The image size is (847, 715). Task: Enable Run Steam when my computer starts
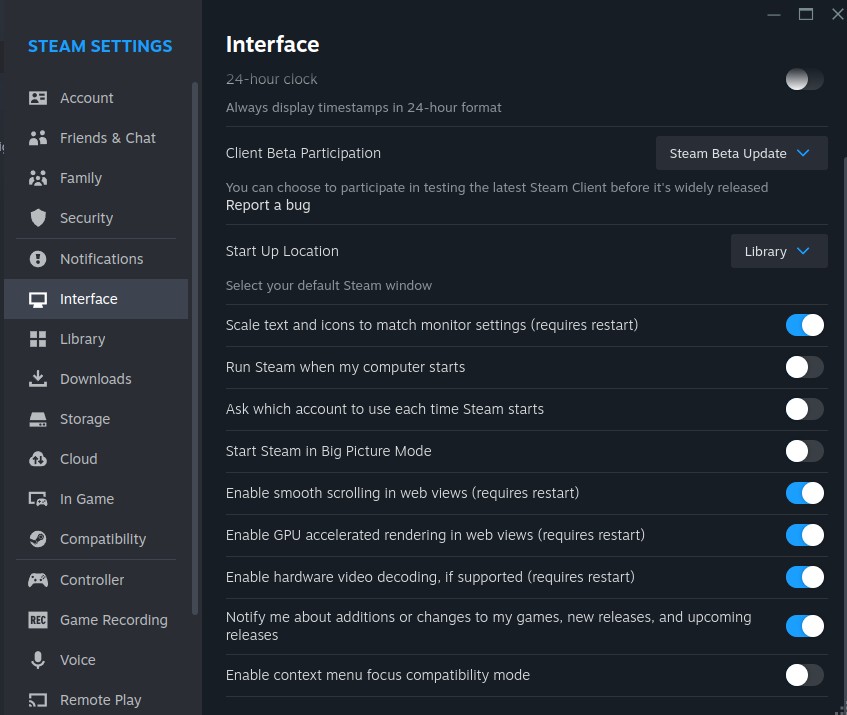[804, 367]
